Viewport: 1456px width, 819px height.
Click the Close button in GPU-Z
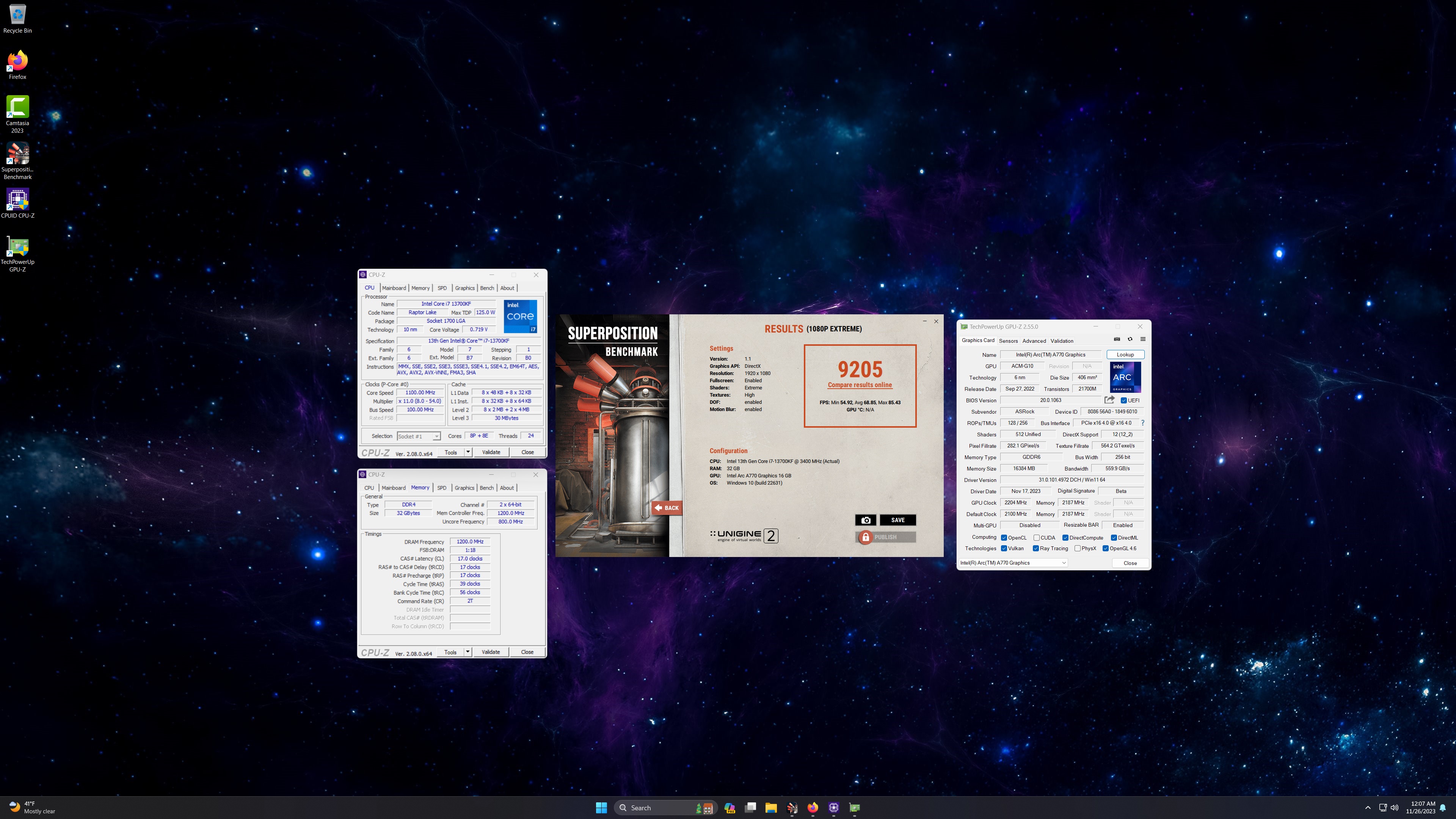click(x=1130, y=563)
